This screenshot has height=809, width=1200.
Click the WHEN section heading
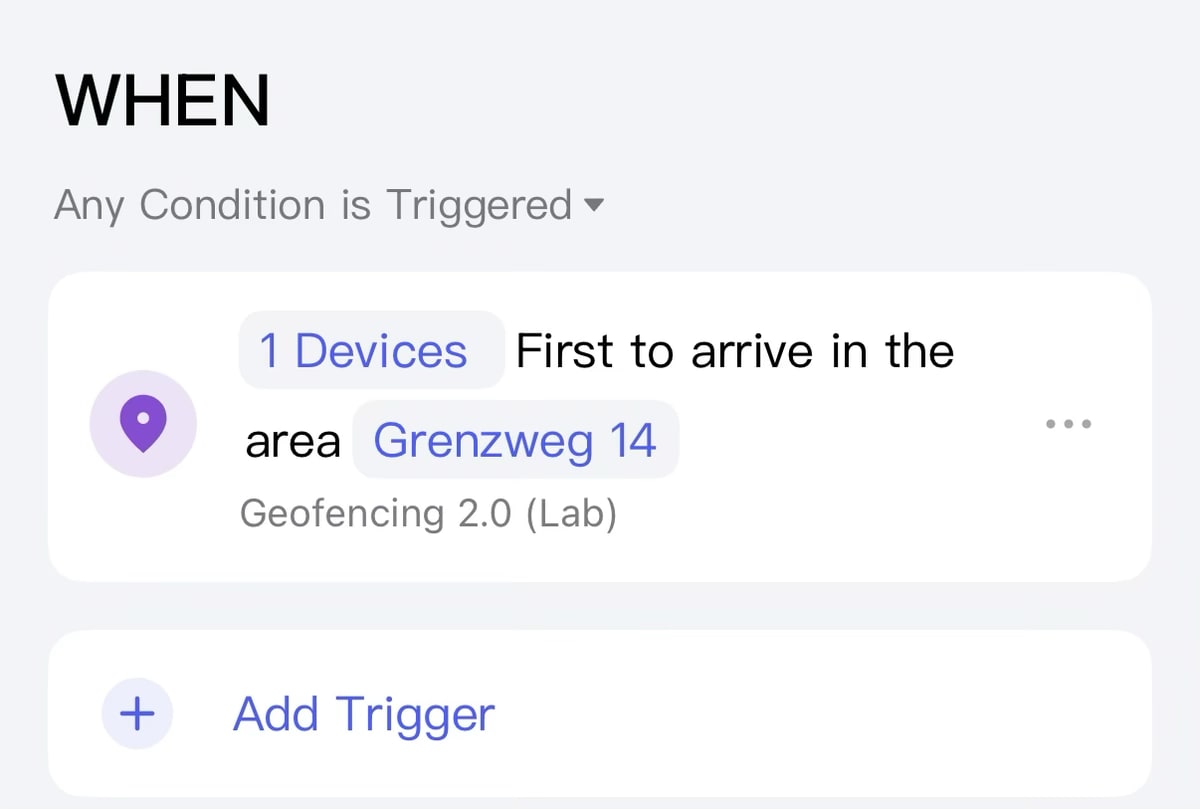162,101
